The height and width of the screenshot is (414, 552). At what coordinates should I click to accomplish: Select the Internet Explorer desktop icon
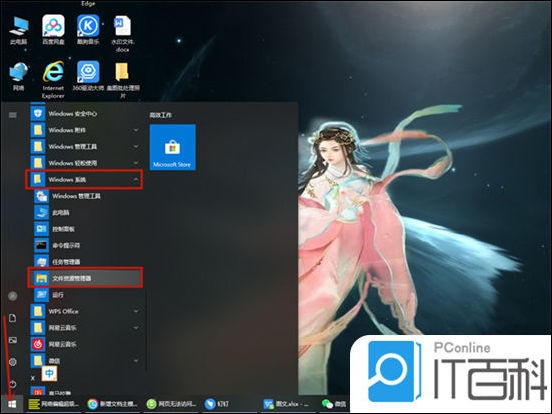53,80
